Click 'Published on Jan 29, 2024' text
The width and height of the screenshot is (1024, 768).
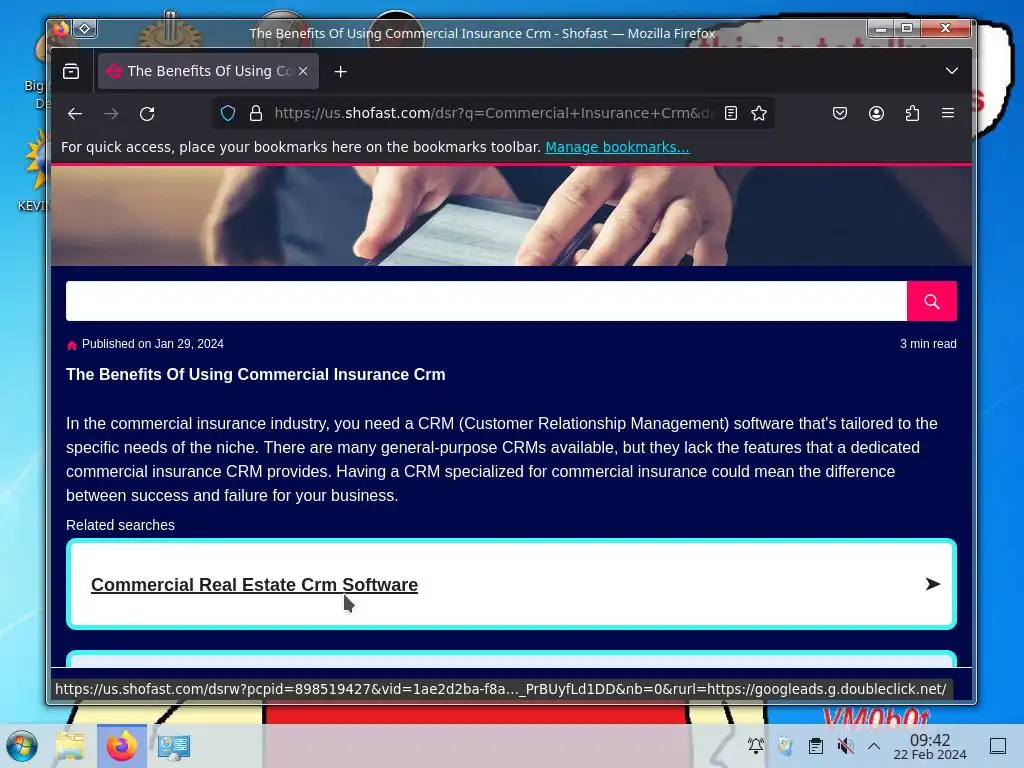(153, 344)
